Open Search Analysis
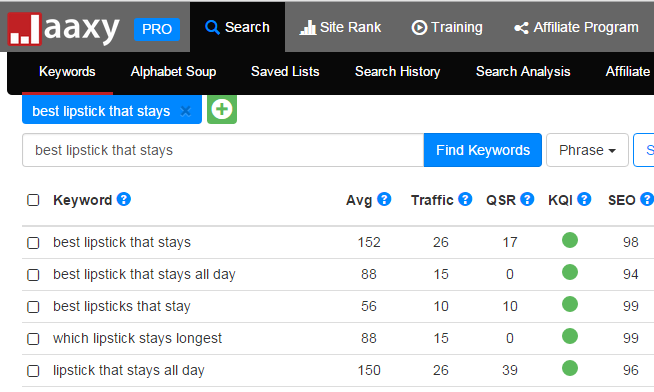The image size is (654, 392). (x=523, y=71)
